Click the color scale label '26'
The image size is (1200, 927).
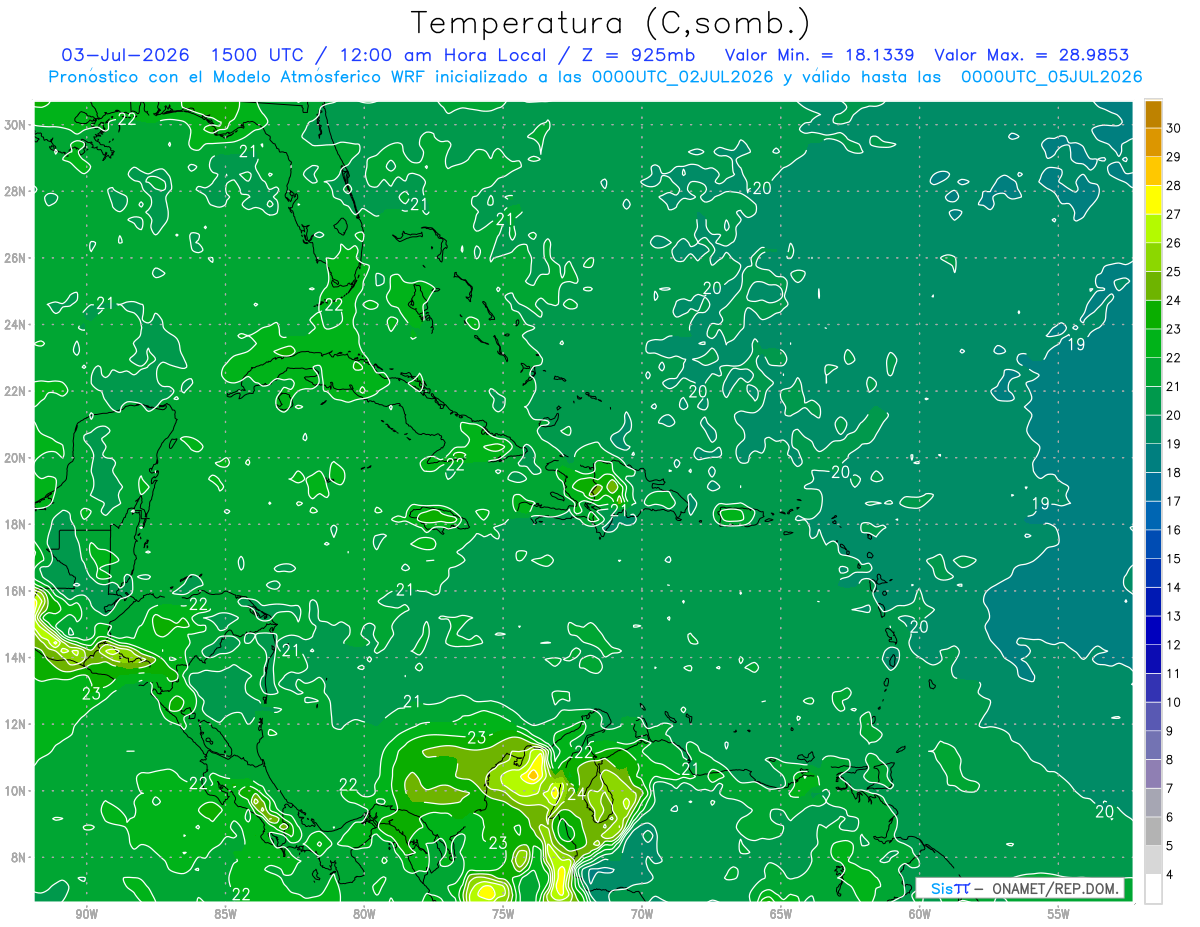click(1174, 243)
